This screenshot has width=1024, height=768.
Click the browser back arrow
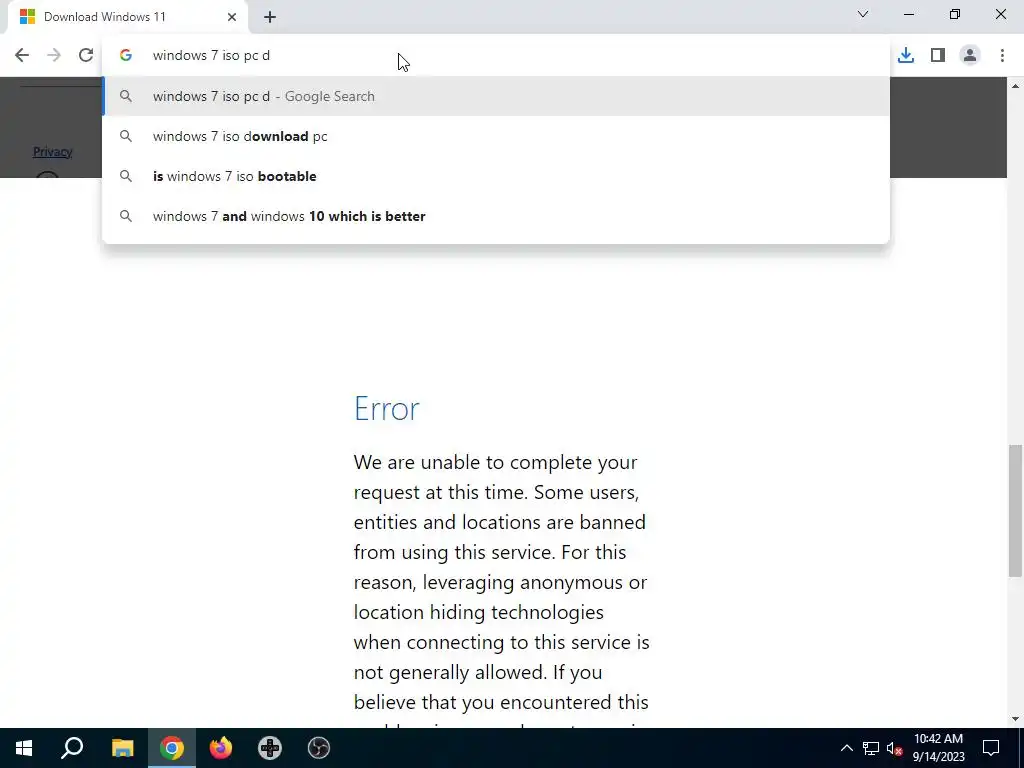(x=22, y=56)
